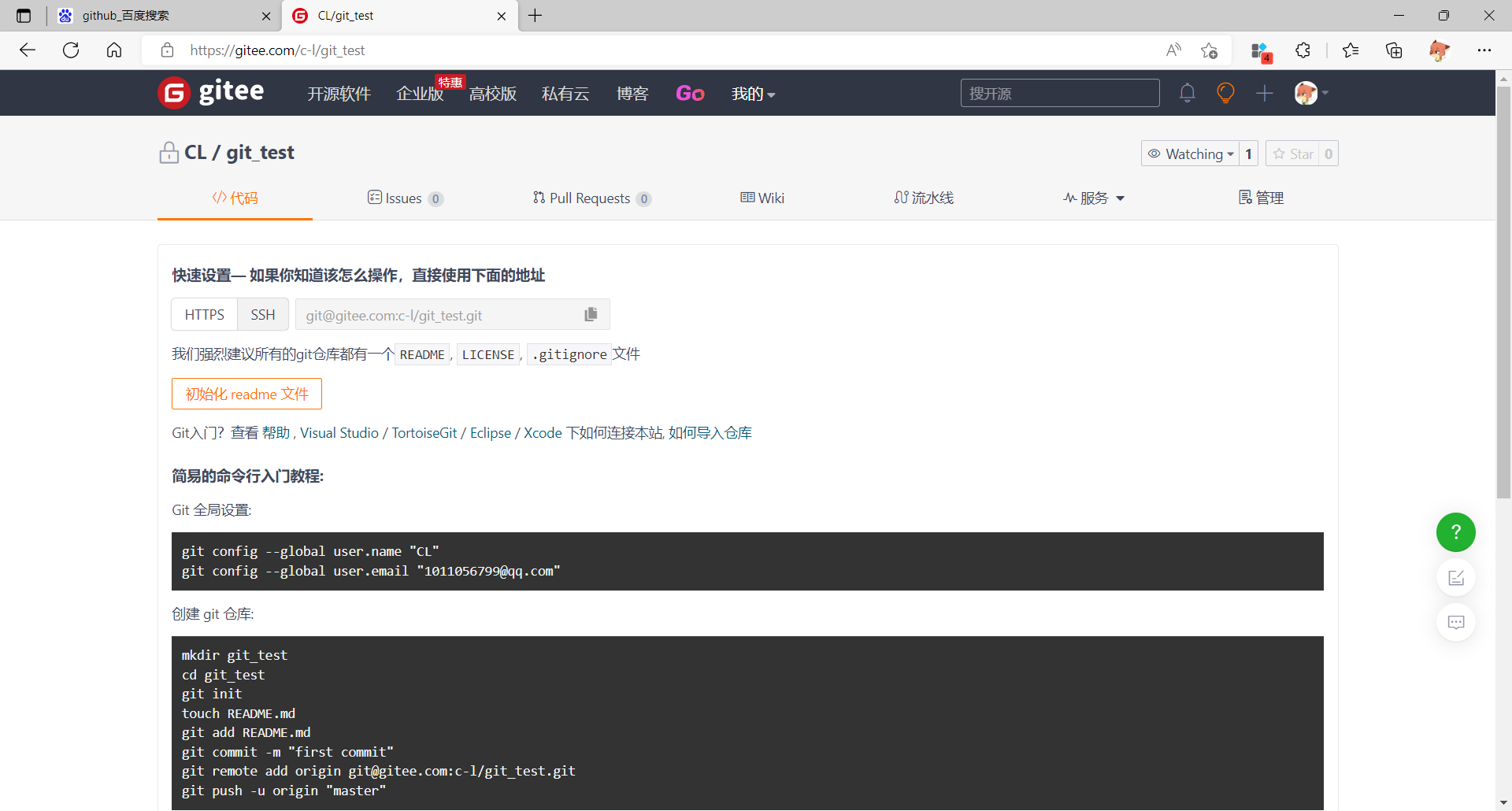The height and width of the screenshot is (811, 1512).
Task: Open 私有云 in navigation
Action: [565, 94]
